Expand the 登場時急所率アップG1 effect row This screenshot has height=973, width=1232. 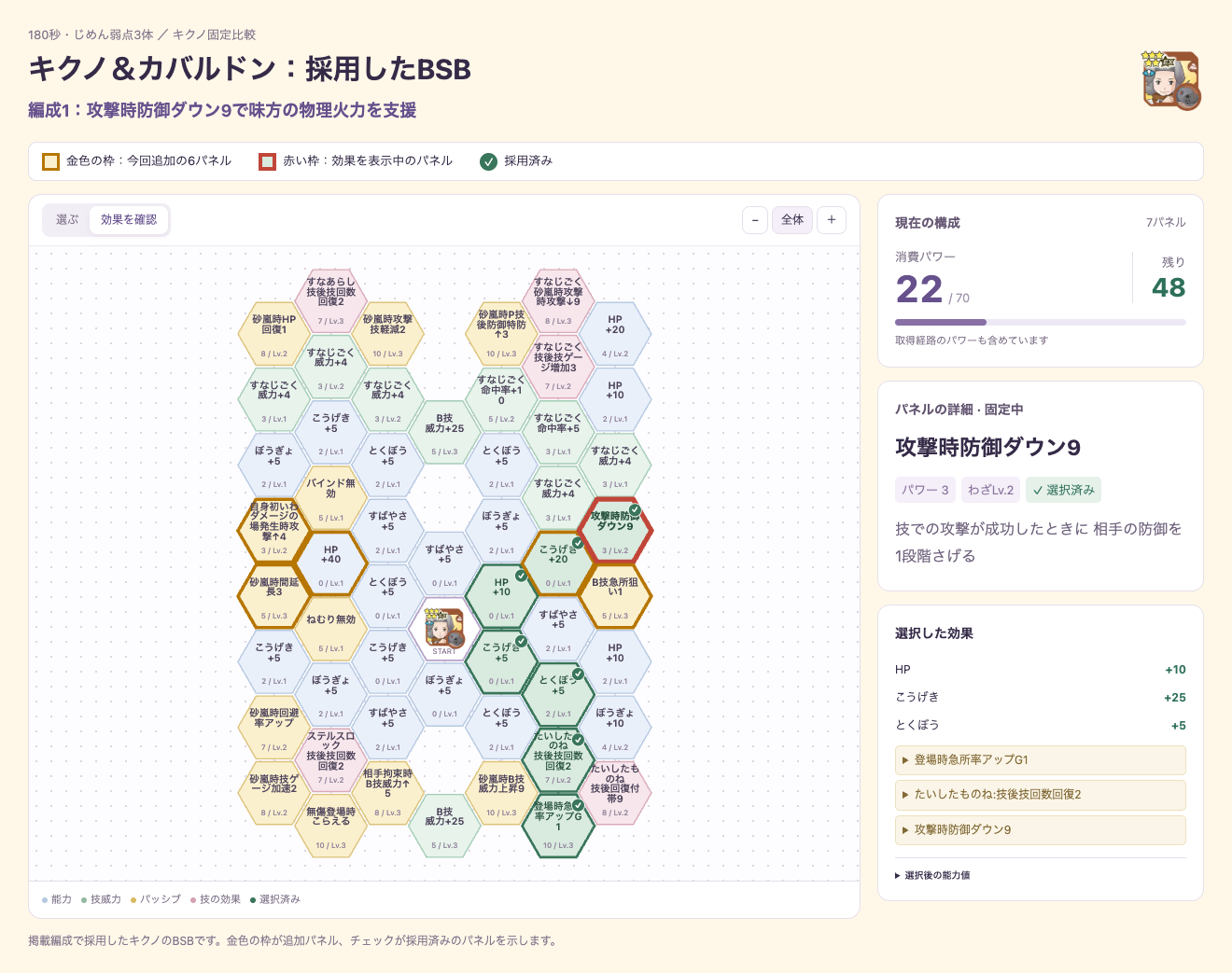(x=1040, y=760)
